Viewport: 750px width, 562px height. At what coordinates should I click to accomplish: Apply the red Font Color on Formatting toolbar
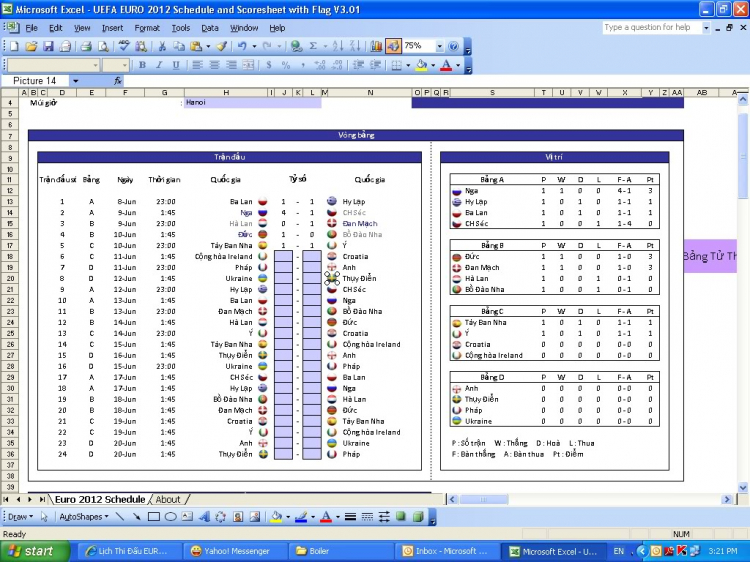point(446,65)
